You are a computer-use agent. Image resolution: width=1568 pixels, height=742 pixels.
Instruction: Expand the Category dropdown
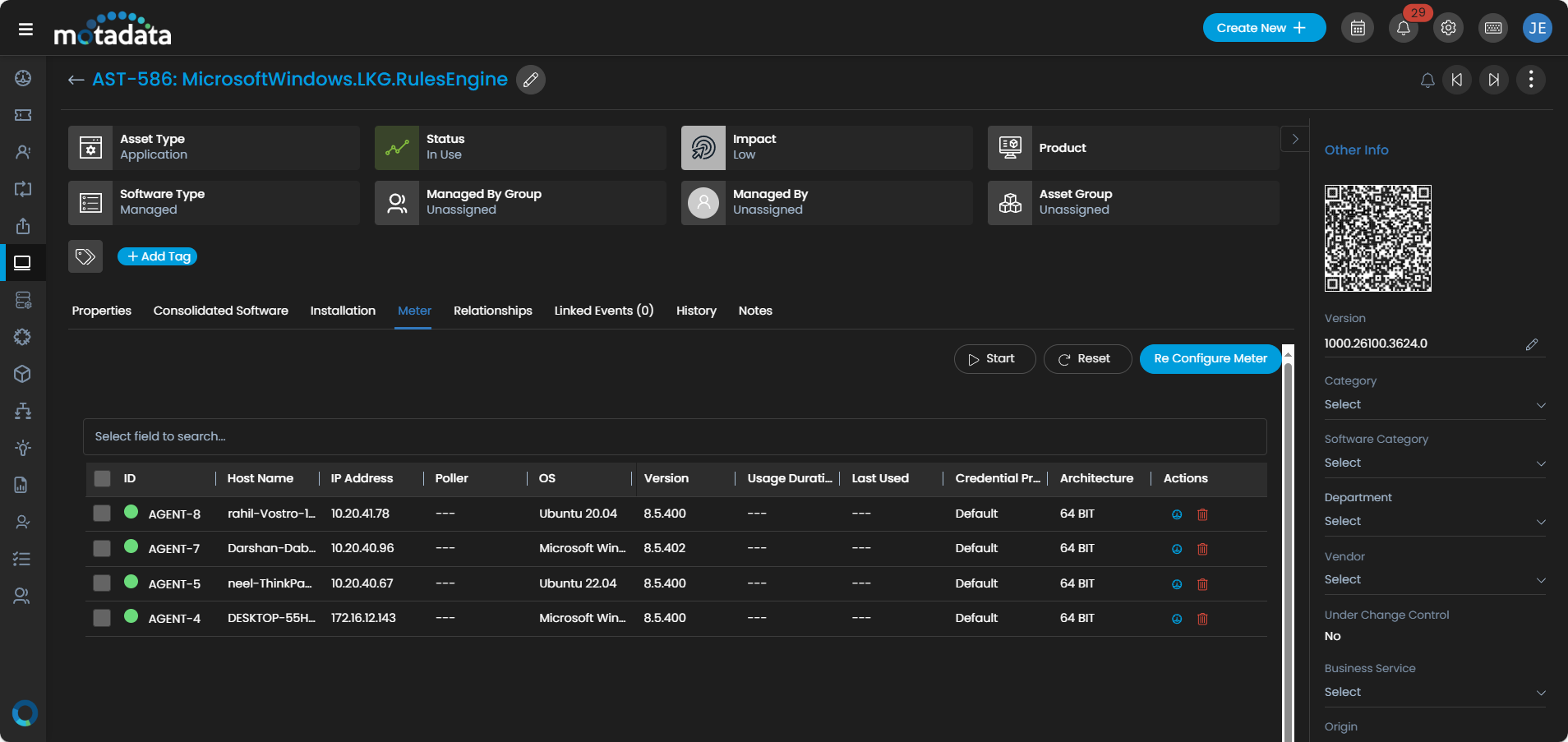pyautogui.click(x=1435, y=405)
